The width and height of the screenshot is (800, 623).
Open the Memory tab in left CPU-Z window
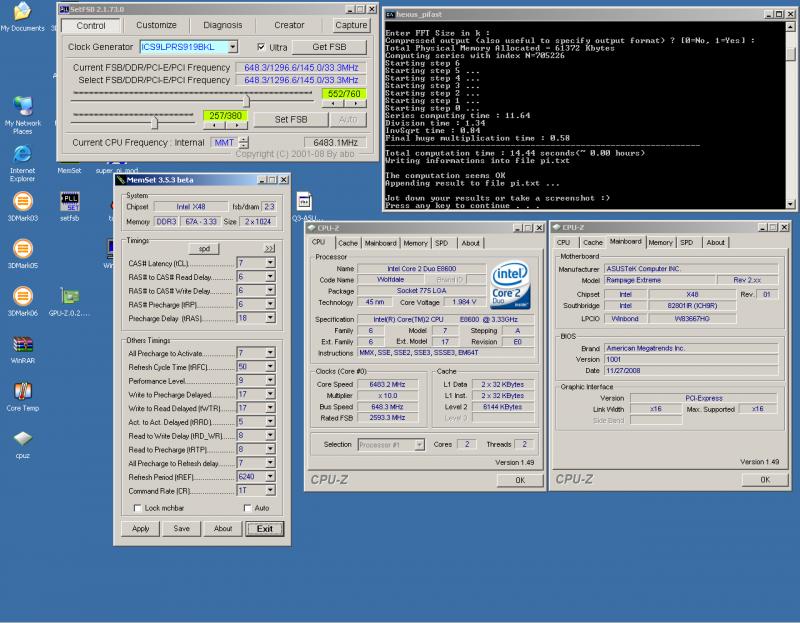tap(416, 243)
